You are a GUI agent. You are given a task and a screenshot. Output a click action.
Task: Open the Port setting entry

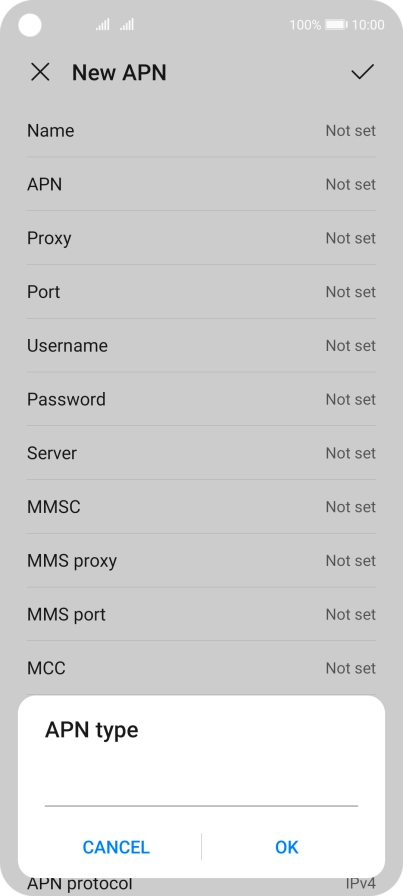(201, 291)
